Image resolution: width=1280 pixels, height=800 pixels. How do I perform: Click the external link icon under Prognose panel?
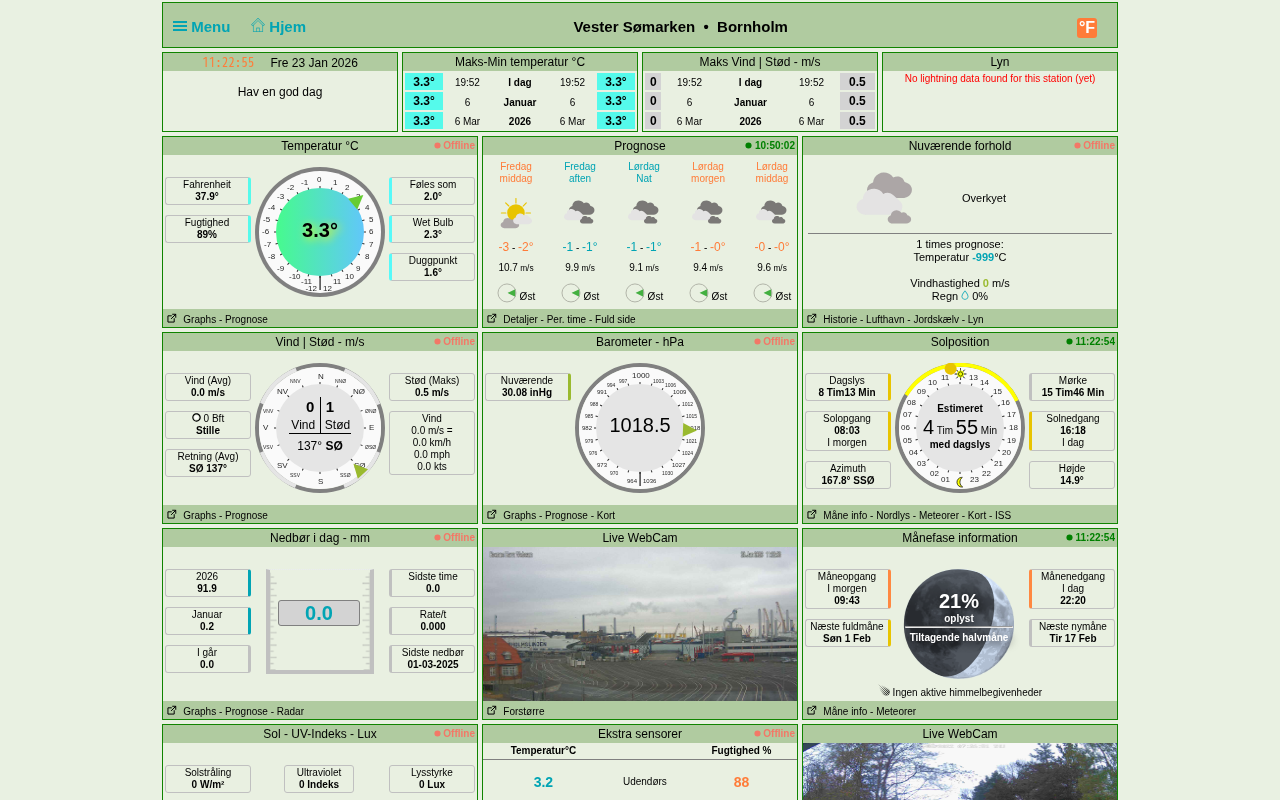tap(492, 319)
